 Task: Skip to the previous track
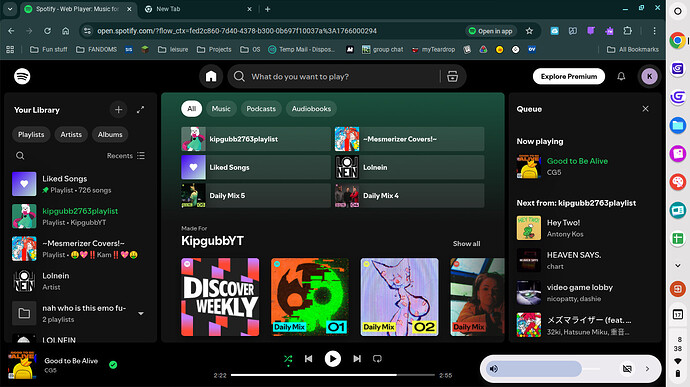pos(308,359)
